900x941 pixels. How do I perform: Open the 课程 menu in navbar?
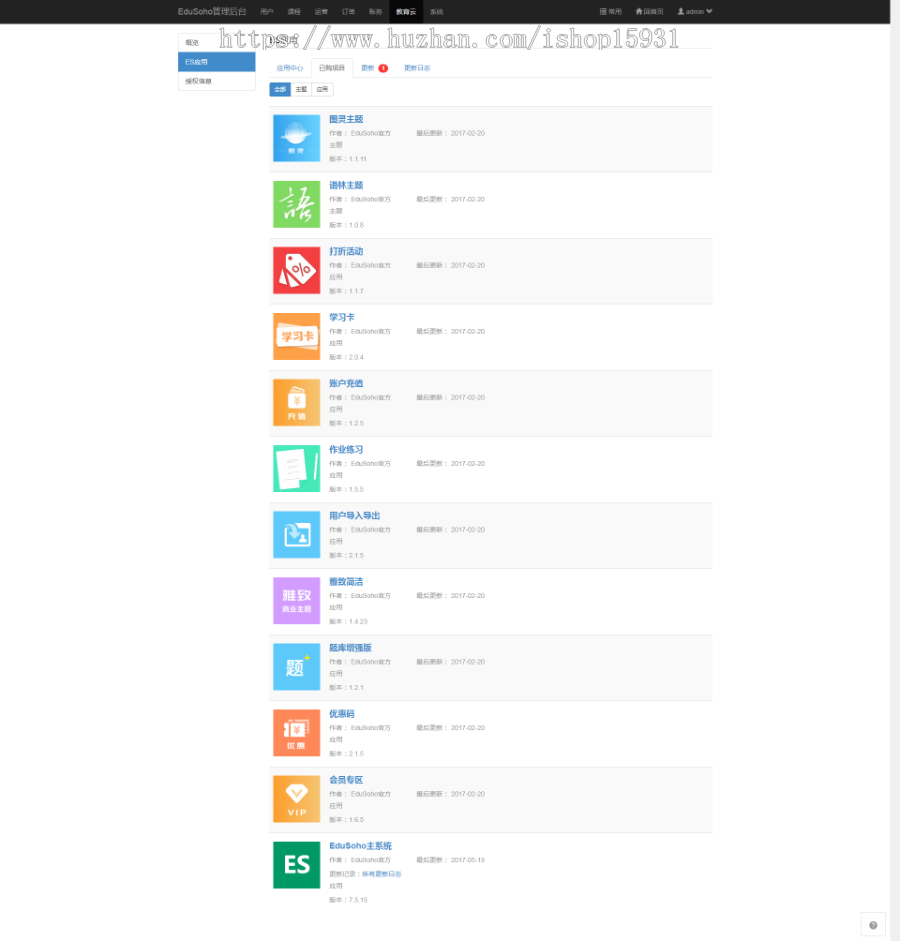[294, 11]
